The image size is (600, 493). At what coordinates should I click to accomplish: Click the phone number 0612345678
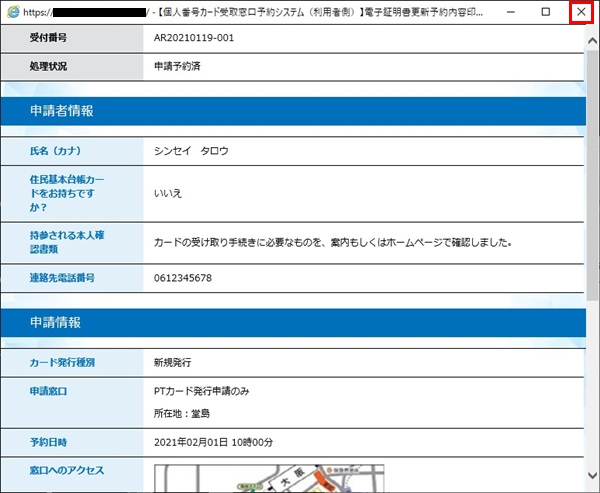tap(183, 277)
